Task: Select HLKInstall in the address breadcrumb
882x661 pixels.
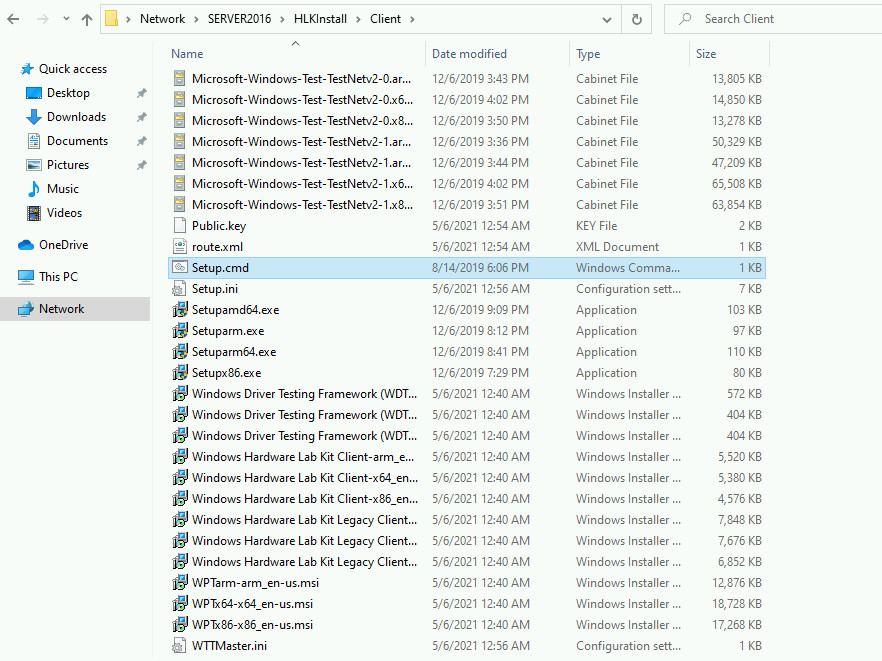Action: 320,19
